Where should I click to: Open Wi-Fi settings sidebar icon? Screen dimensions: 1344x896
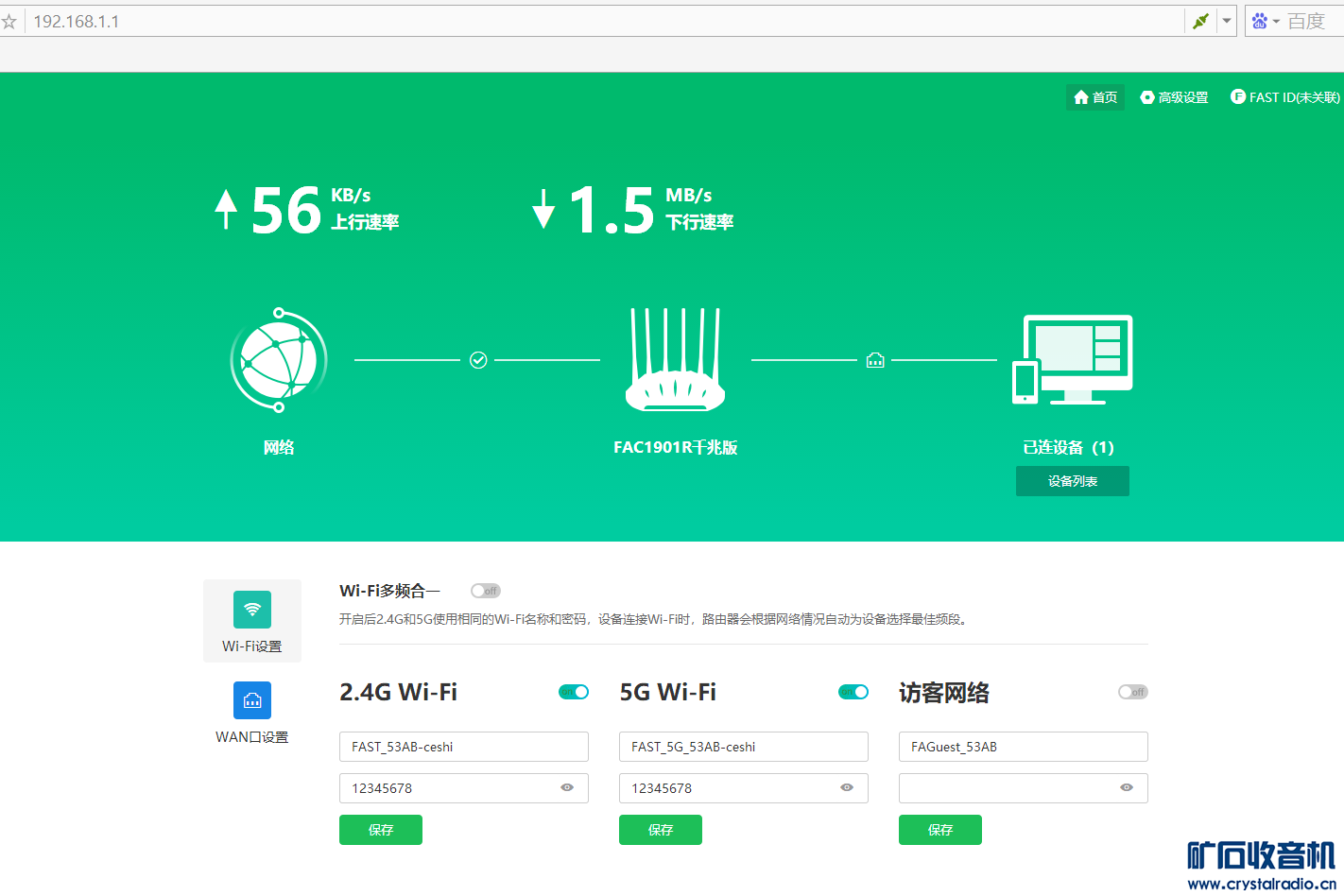point(252,610)
